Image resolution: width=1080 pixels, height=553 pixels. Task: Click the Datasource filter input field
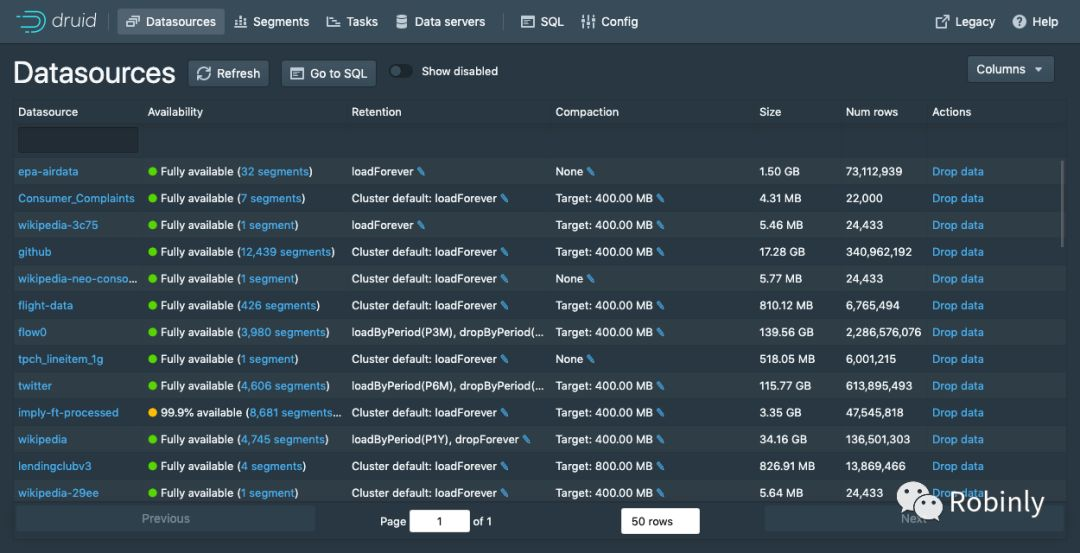point(78,140)
